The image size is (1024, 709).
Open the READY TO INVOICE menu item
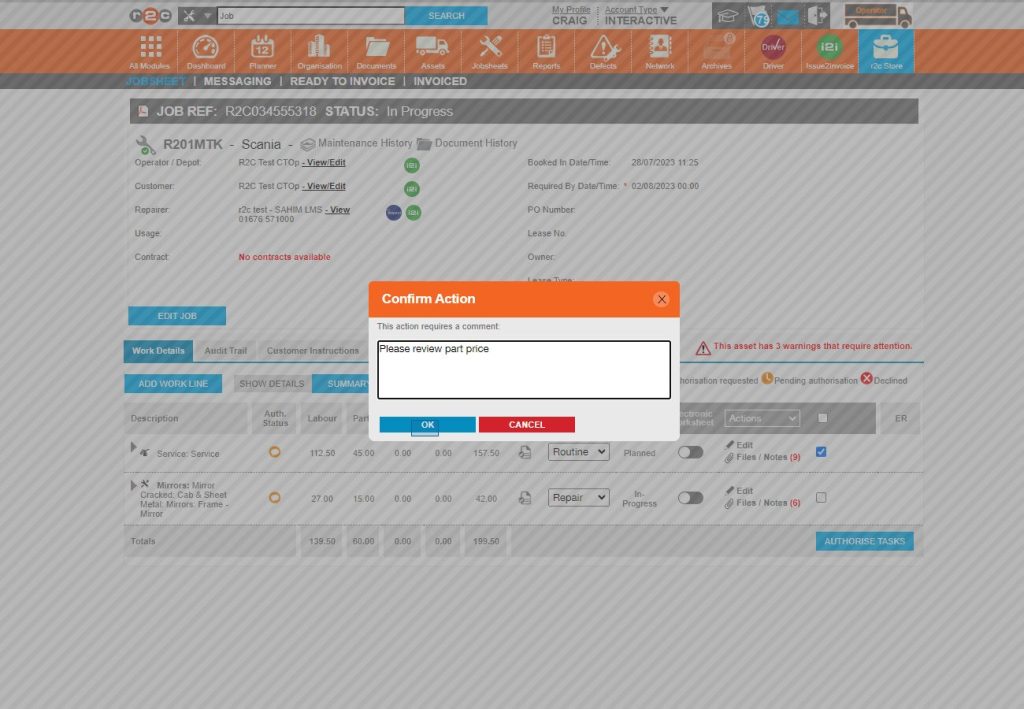point(342,81)
